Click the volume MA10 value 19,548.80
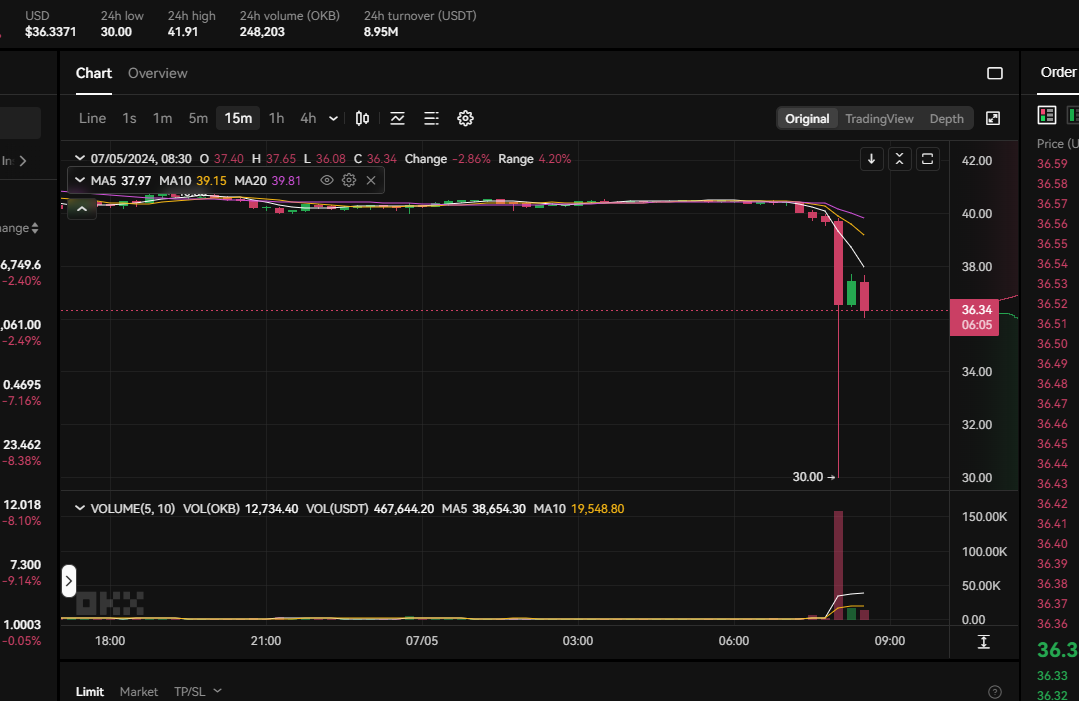The height and width of the screenshot is (701, 1079). point(597,508)
